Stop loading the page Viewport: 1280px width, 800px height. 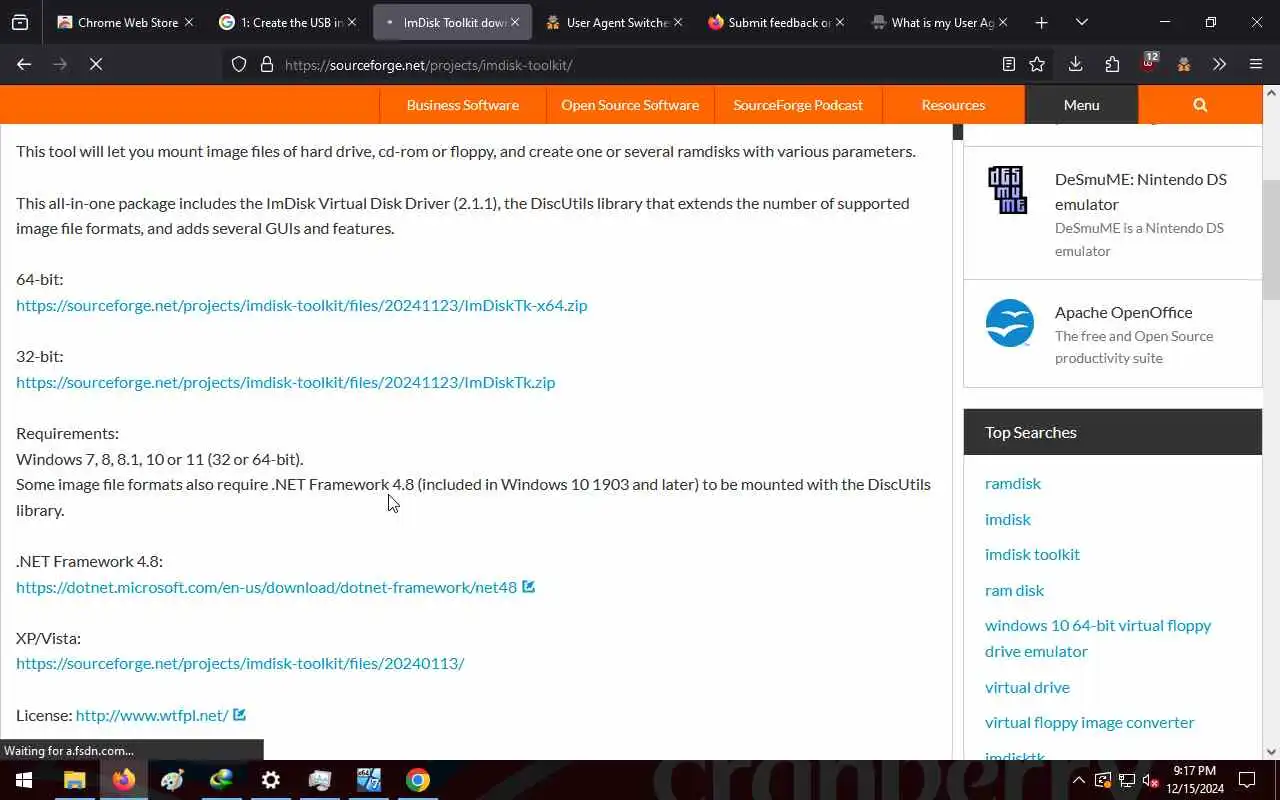[96, 64]
